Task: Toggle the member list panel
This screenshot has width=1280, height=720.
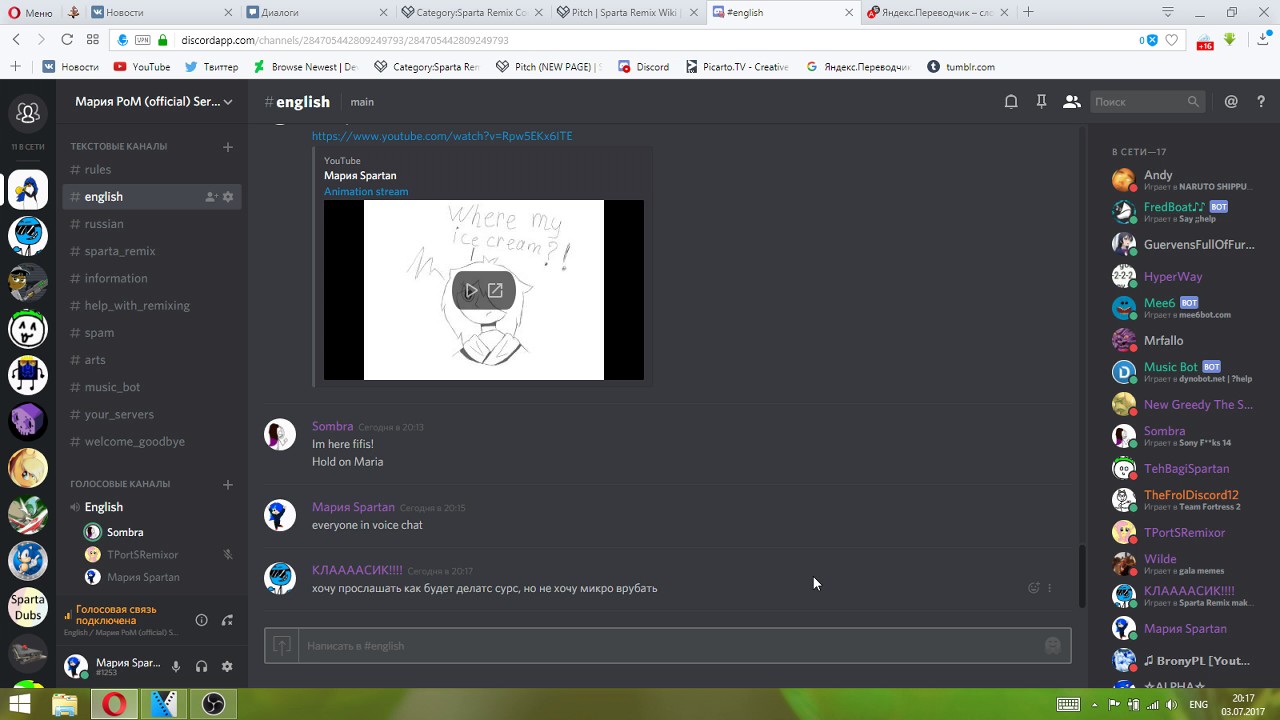Action: (1071, 102)
